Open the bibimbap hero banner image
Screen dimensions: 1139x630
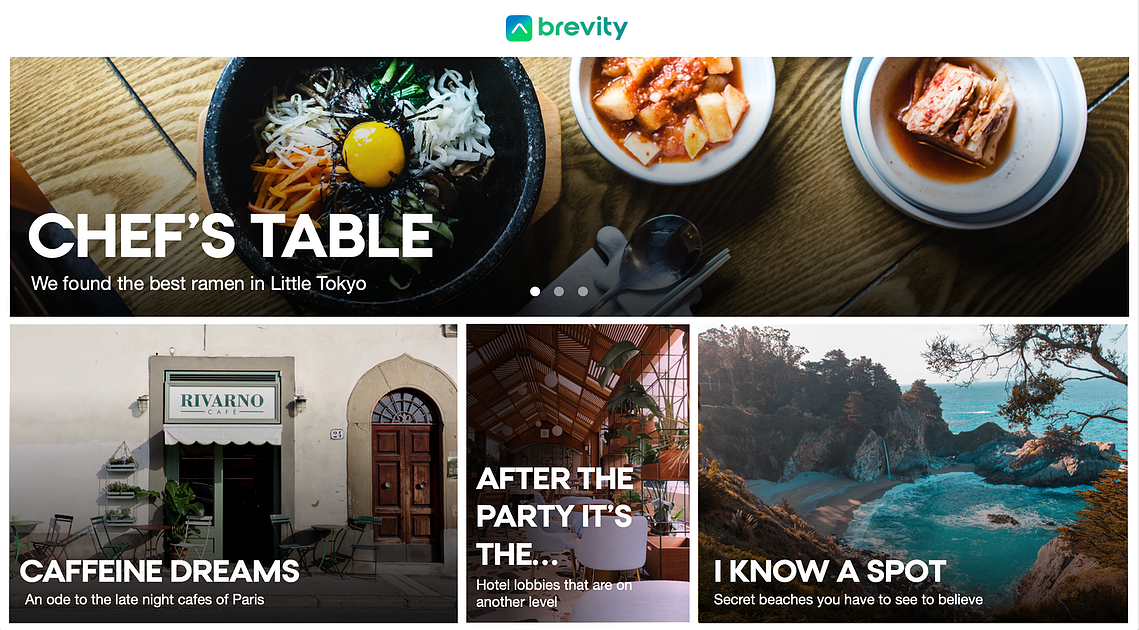pos(569,186)
